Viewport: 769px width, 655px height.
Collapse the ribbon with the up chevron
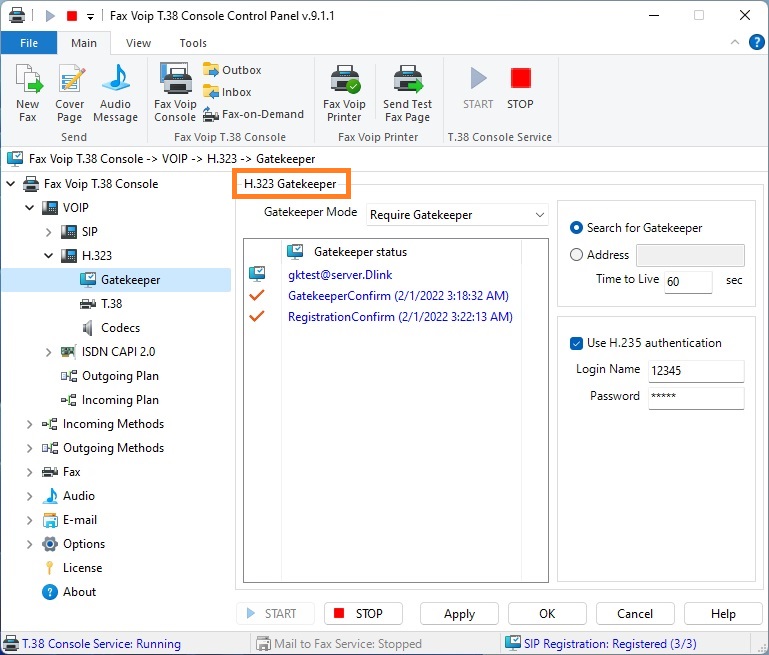[x=735, y=42]
